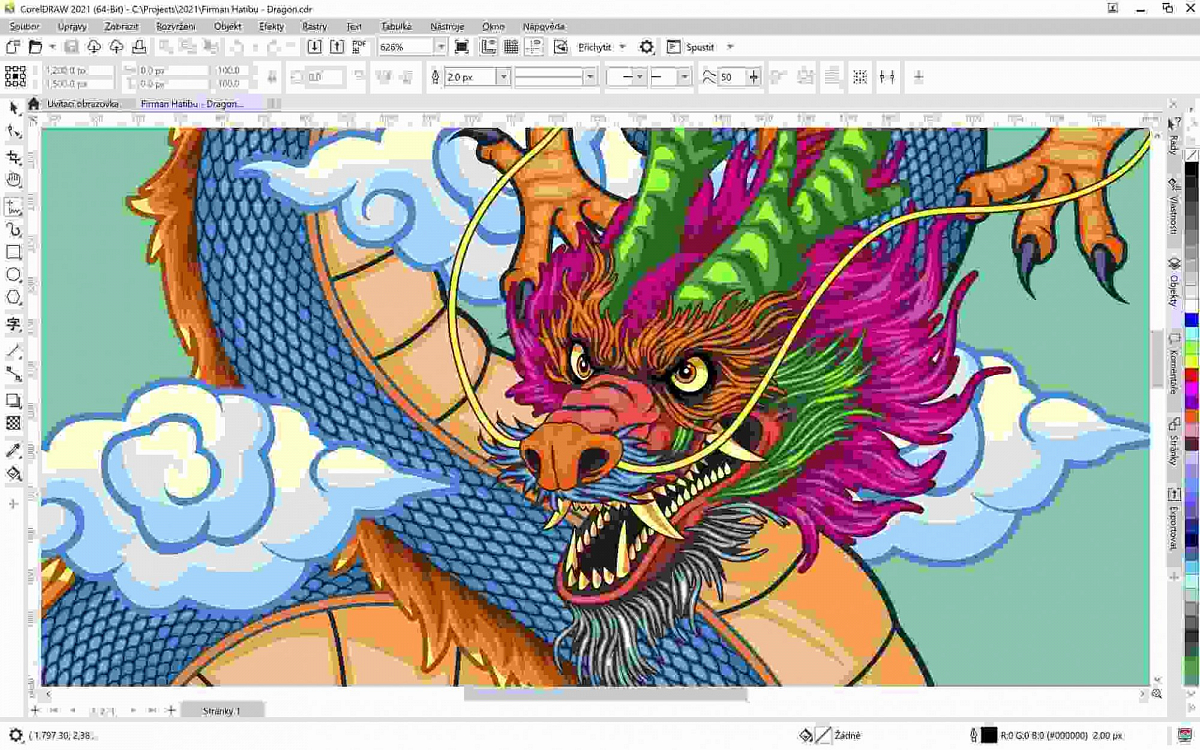This screenshot has width=1200, height=750.
Task: Activate the Eyedropper tool
Action: (13, 448)
